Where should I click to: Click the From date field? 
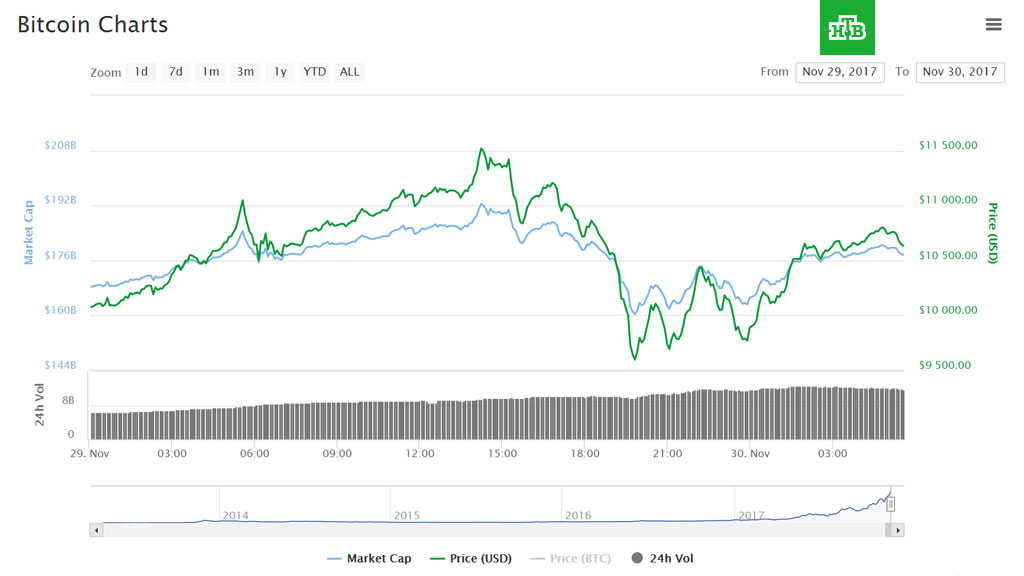[839, 72]
